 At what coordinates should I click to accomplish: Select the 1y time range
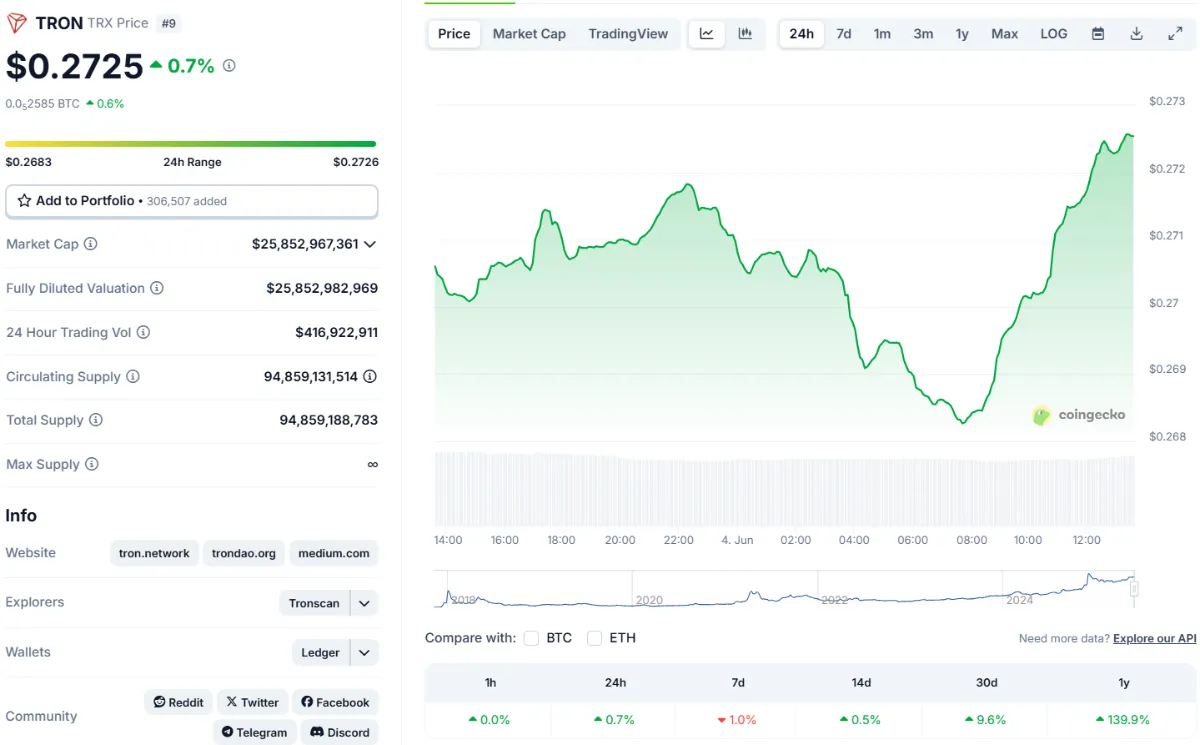[x=962, y=34]
